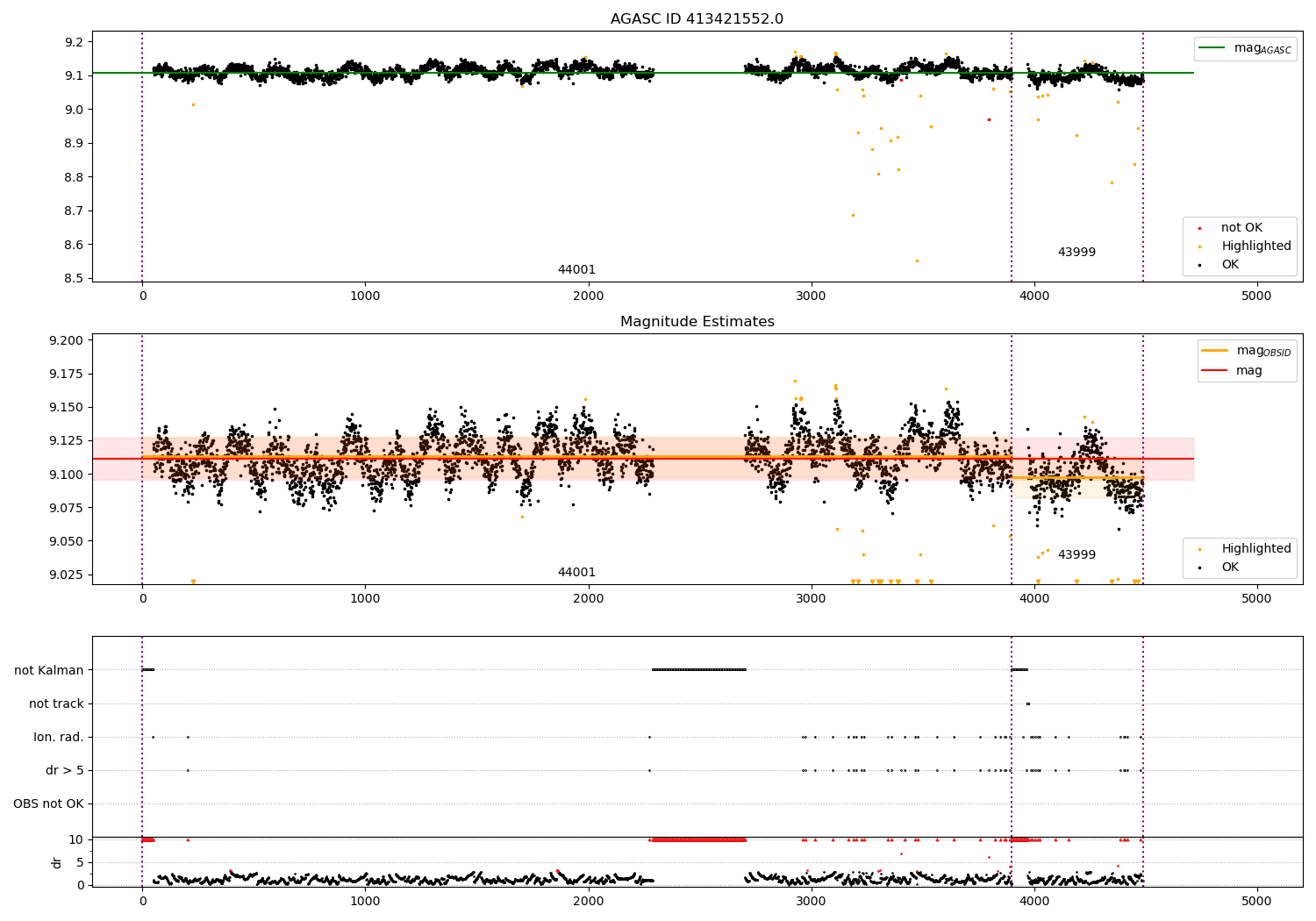Click the red 'mag' legend line in middle plot
The width and height of the screenshot is (1316, 921).
(1215, 370)
